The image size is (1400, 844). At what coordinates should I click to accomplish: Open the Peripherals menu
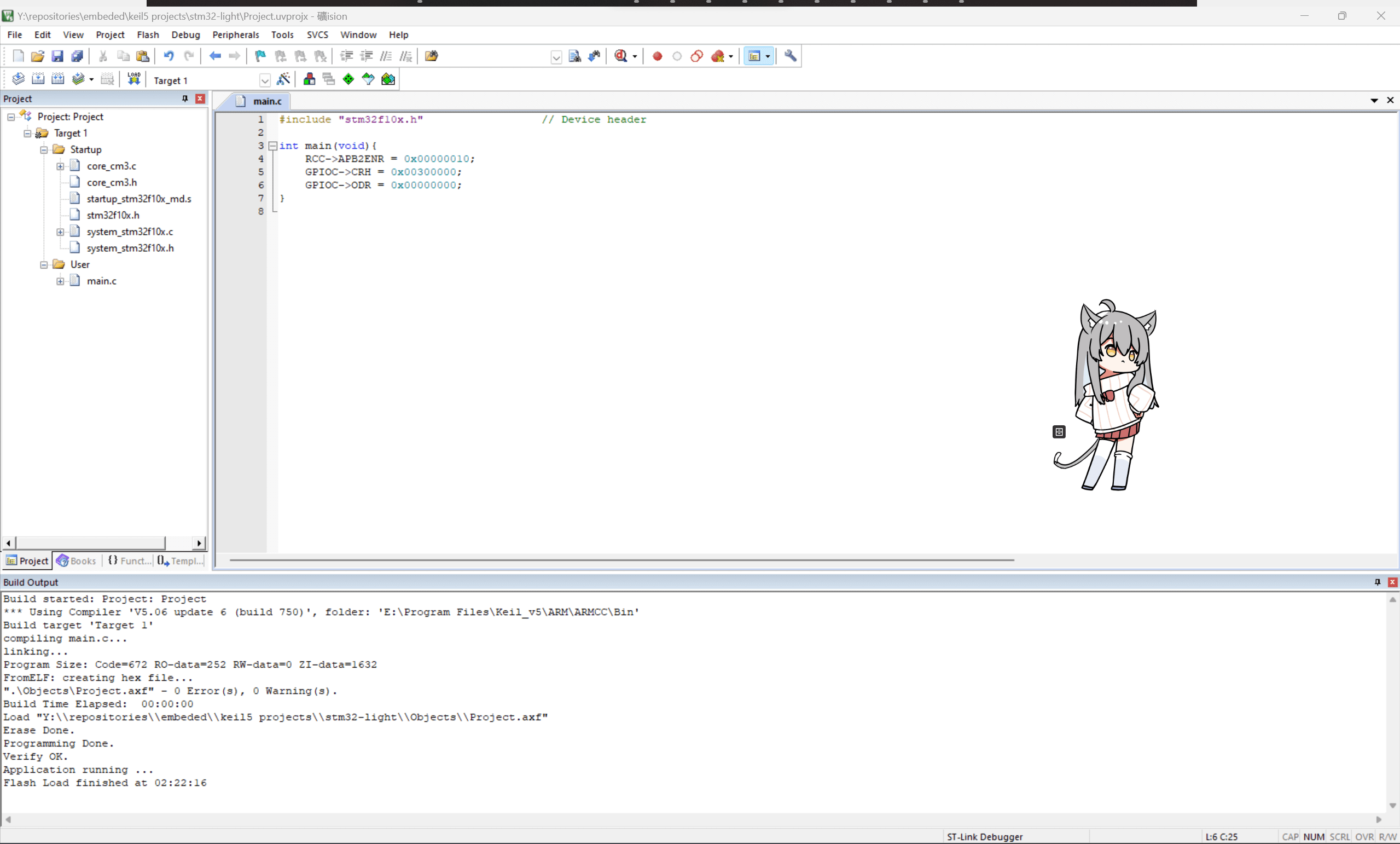236,34
